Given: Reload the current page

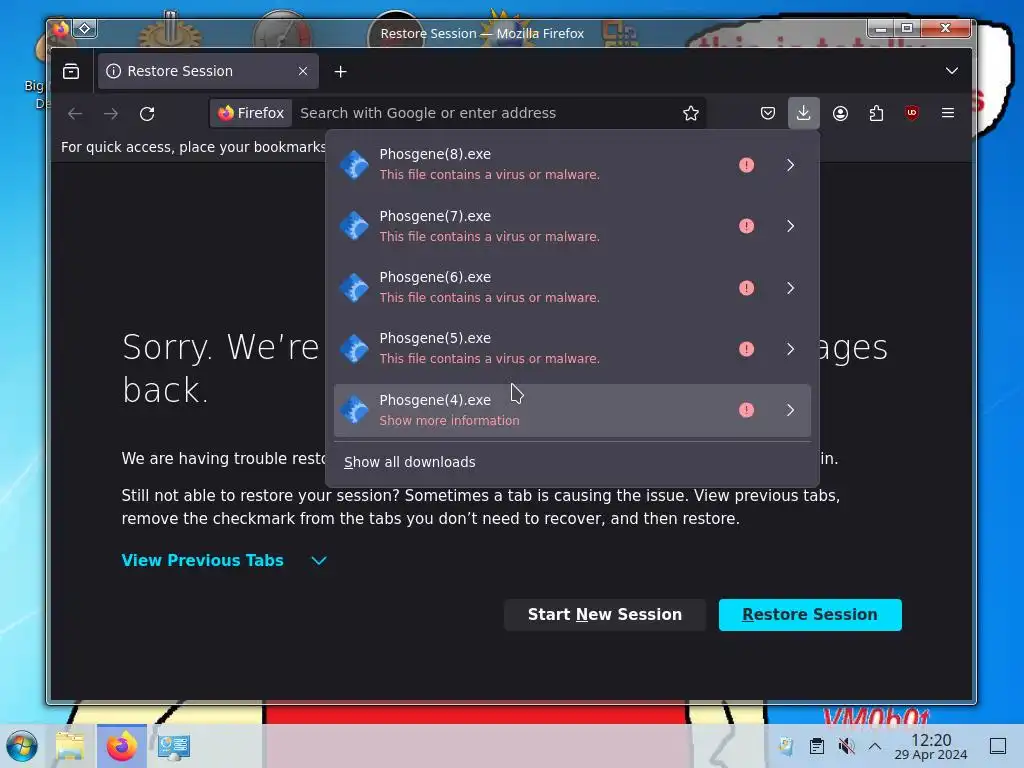Looking at the screenshot, I should click(147, 114).
